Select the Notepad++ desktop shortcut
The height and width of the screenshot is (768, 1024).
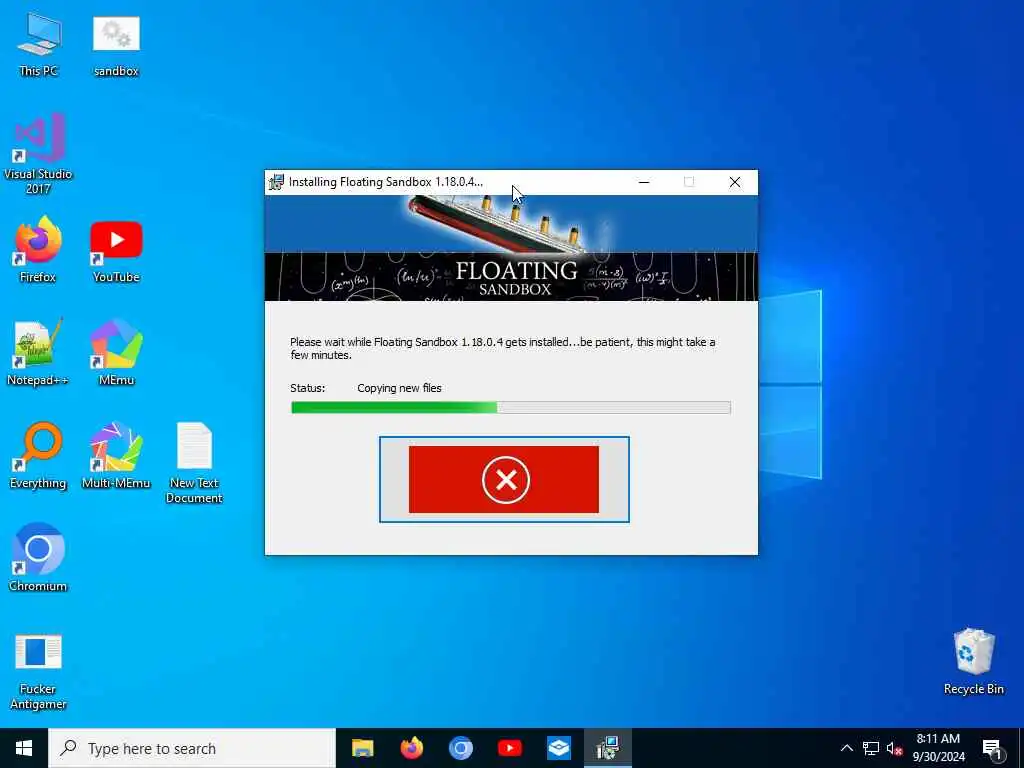point(38,353)
